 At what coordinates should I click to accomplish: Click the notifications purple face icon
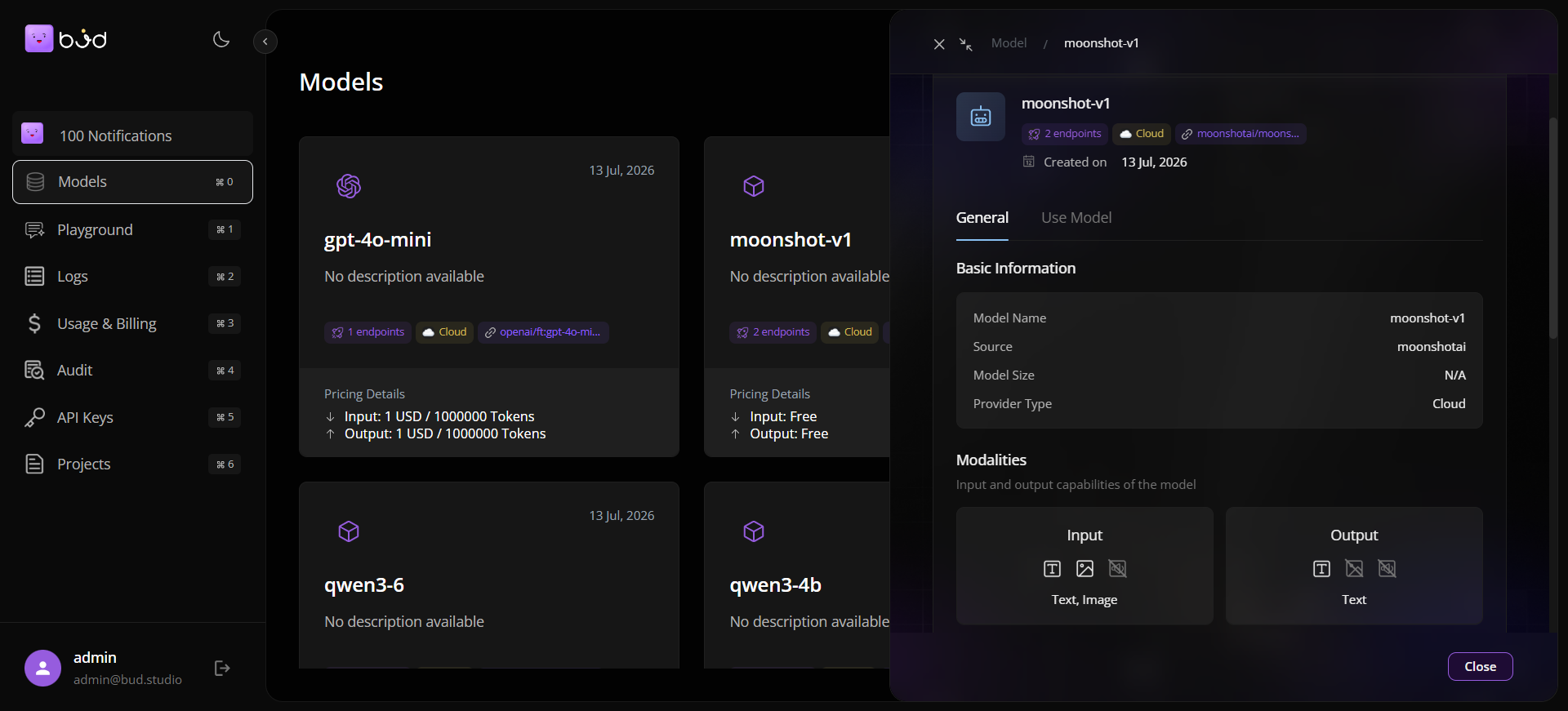(33, 133)
